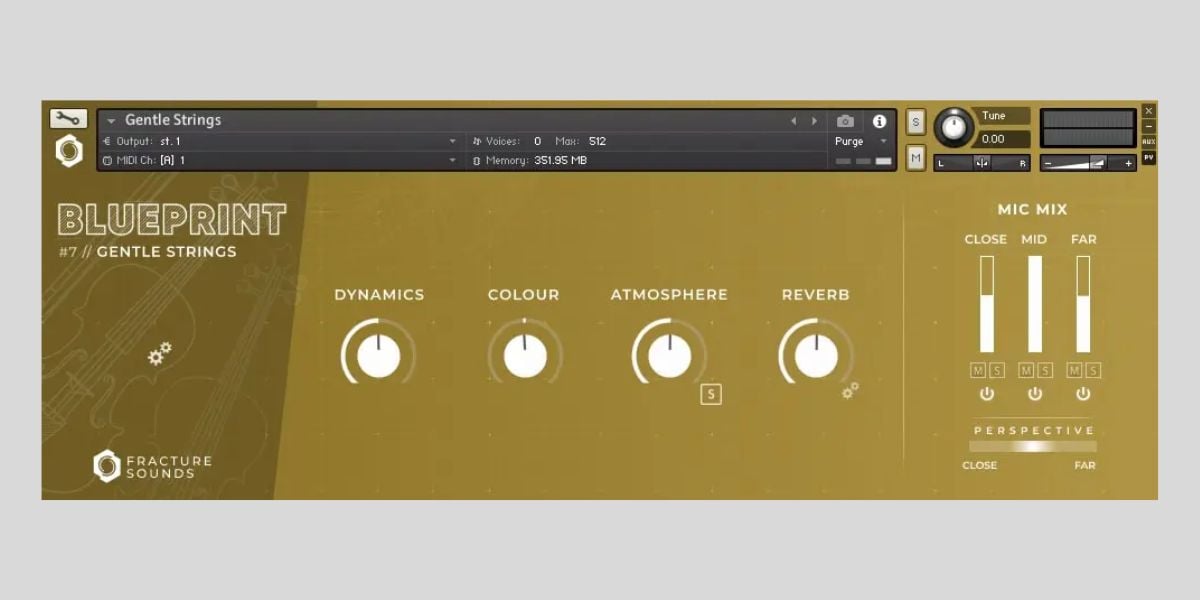Click the Reverb knob

click(816, 355)
